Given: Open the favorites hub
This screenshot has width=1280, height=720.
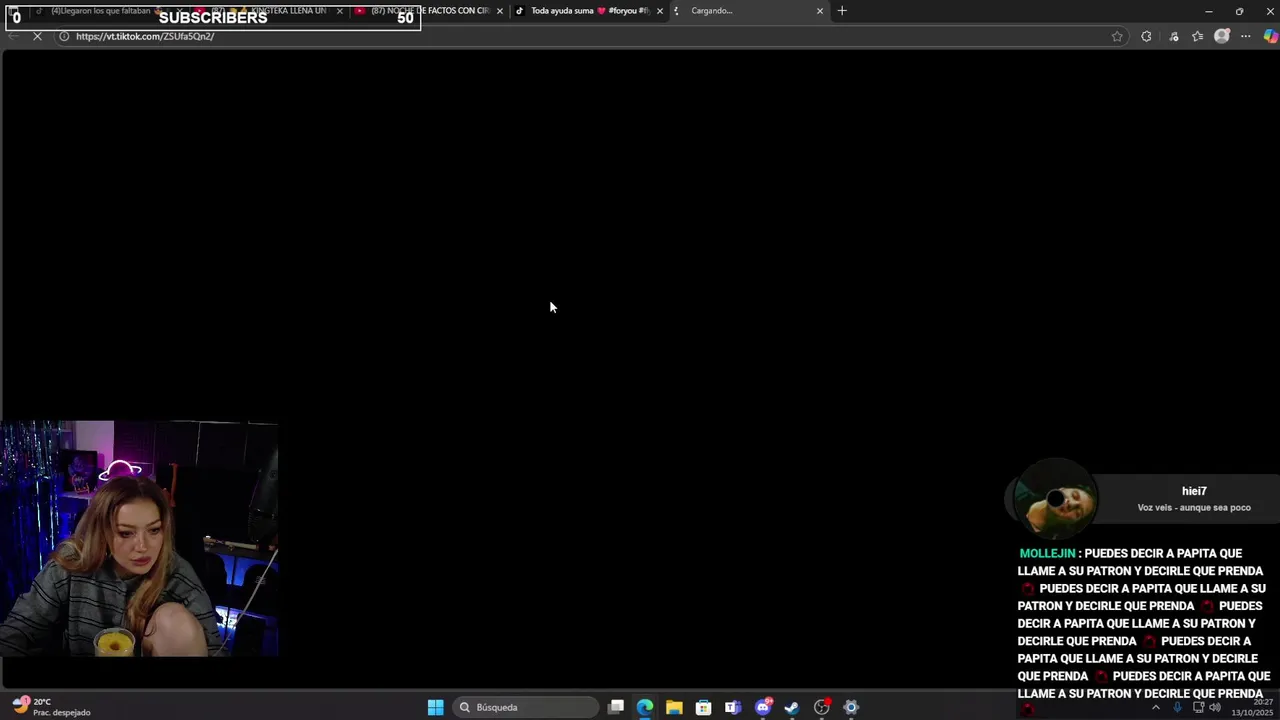Looking at the screenshot, I should [x=1197, y=36].
